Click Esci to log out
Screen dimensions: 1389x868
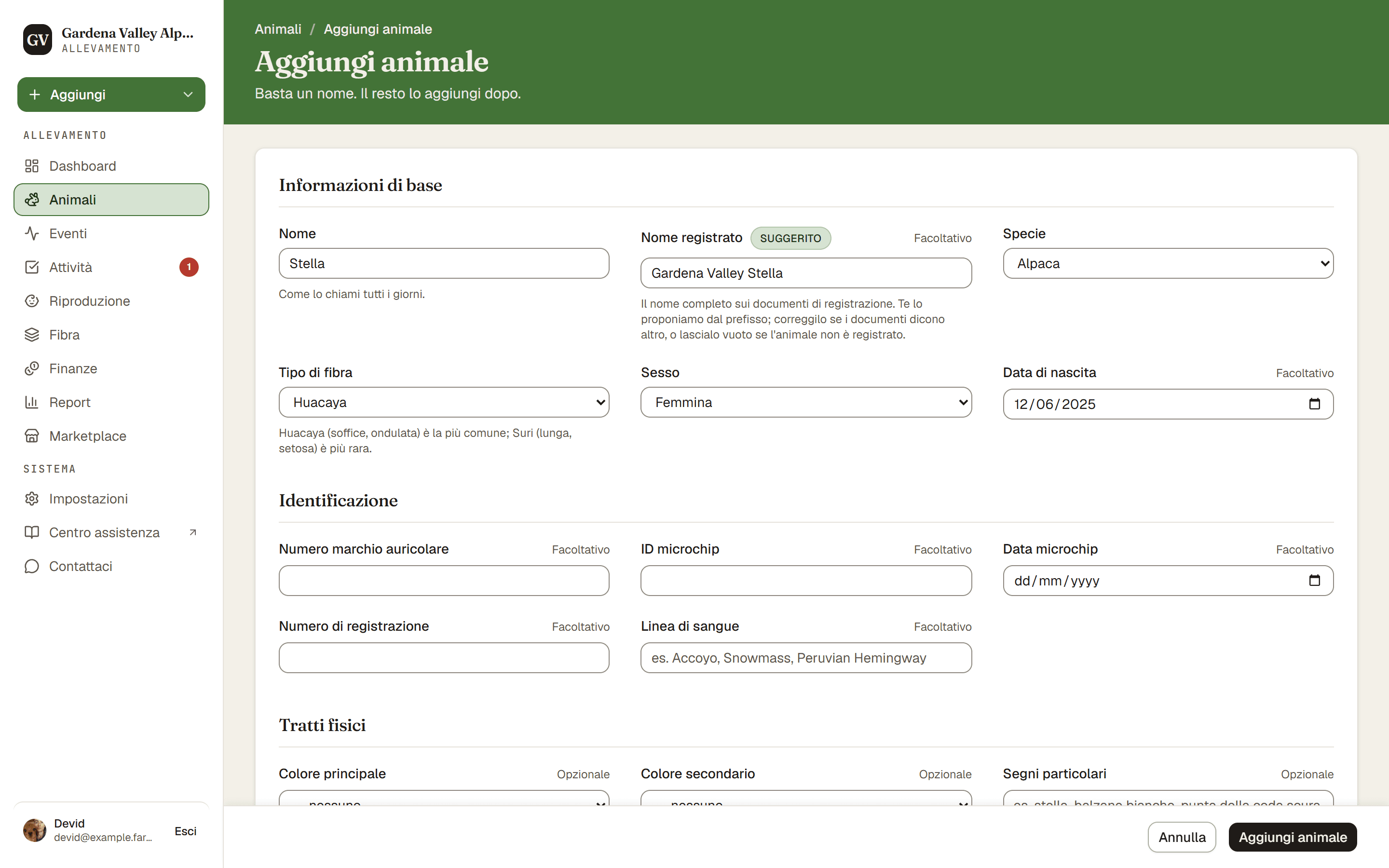(x=185, y=831)
